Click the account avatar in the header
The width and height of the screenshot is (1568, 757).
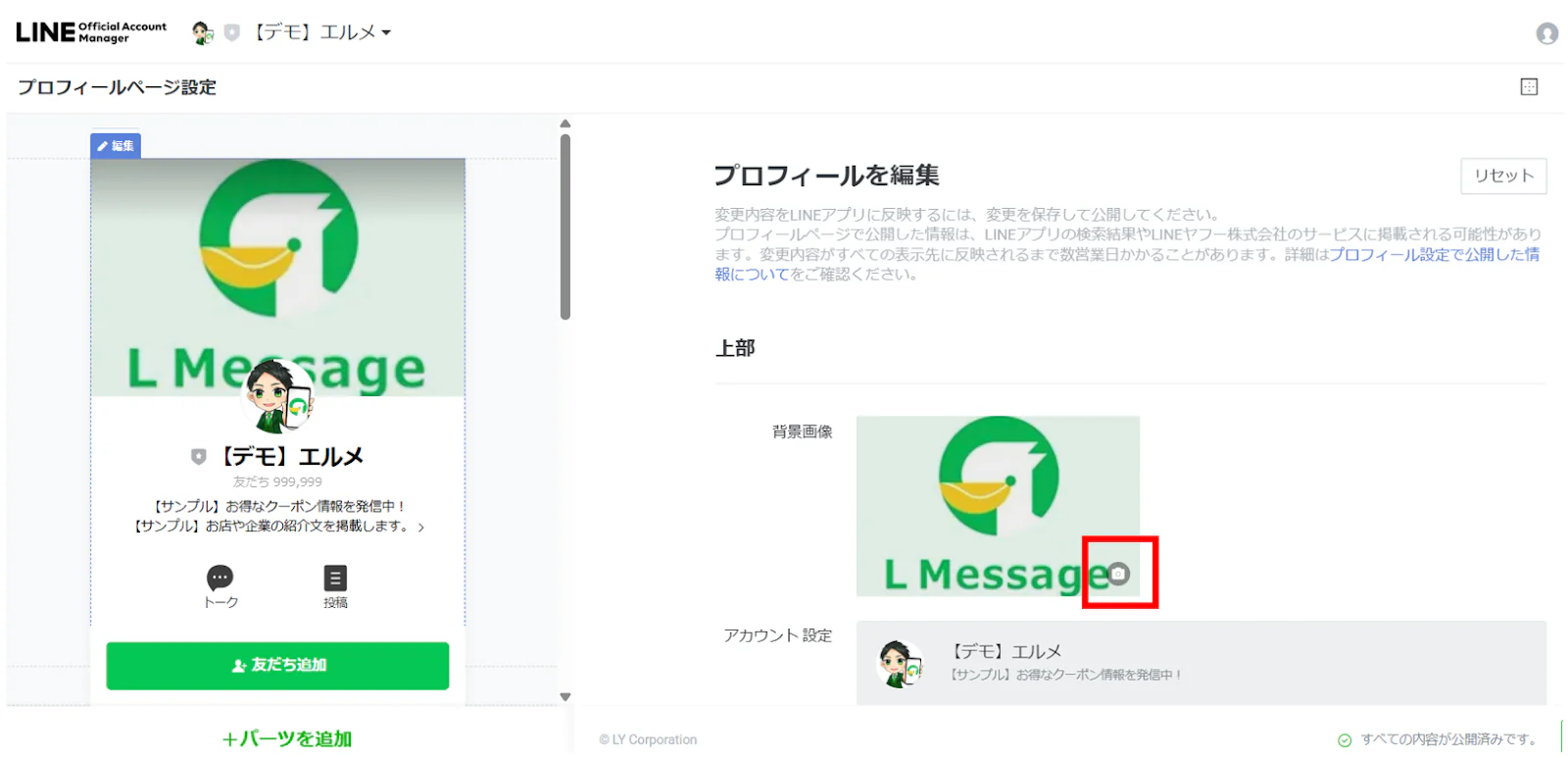click(203, 32)
